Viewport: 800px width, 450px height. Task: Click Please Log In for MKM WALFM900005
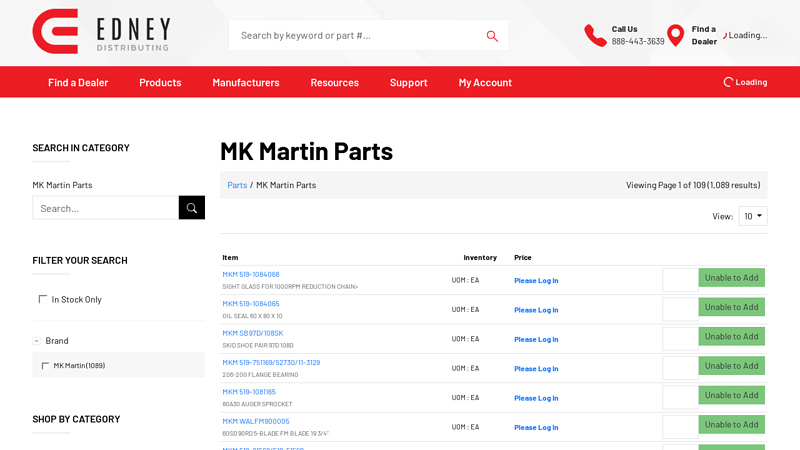[536, 428]
